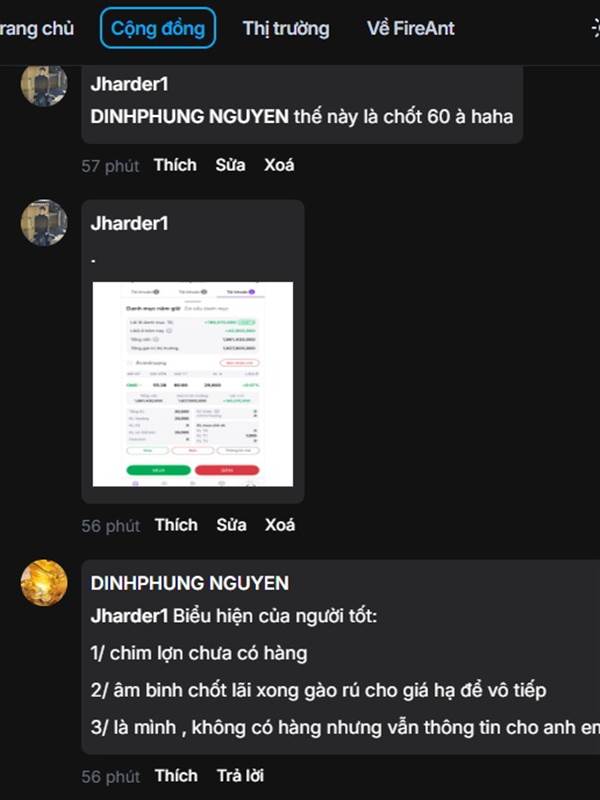Click the theme toggle icon at top right
This screenshot has width=600, height=800.
click(595, 28)
